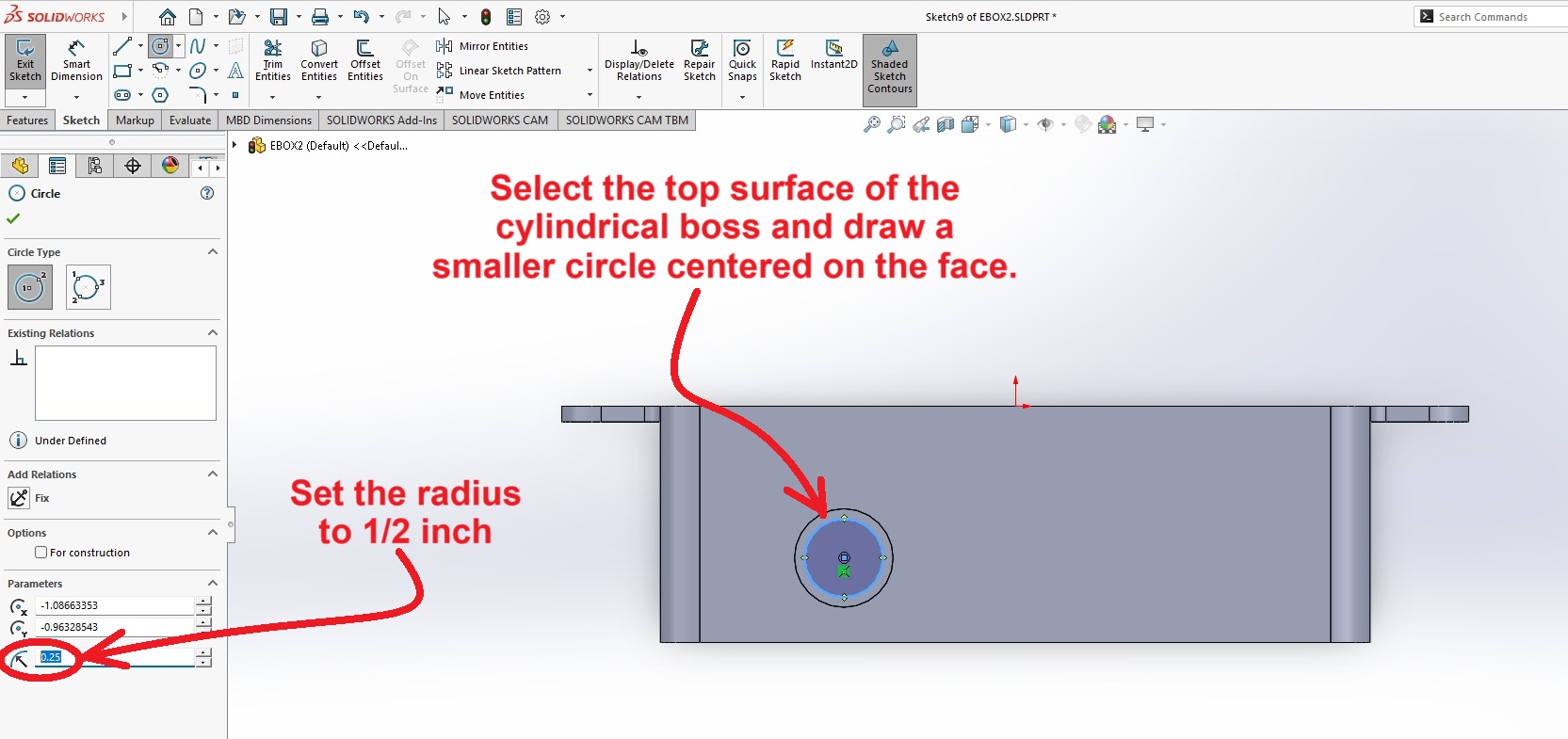Click the Smart Dimension tool
The height and width of the screenshot is (739, 1568).
coord(76,61)
